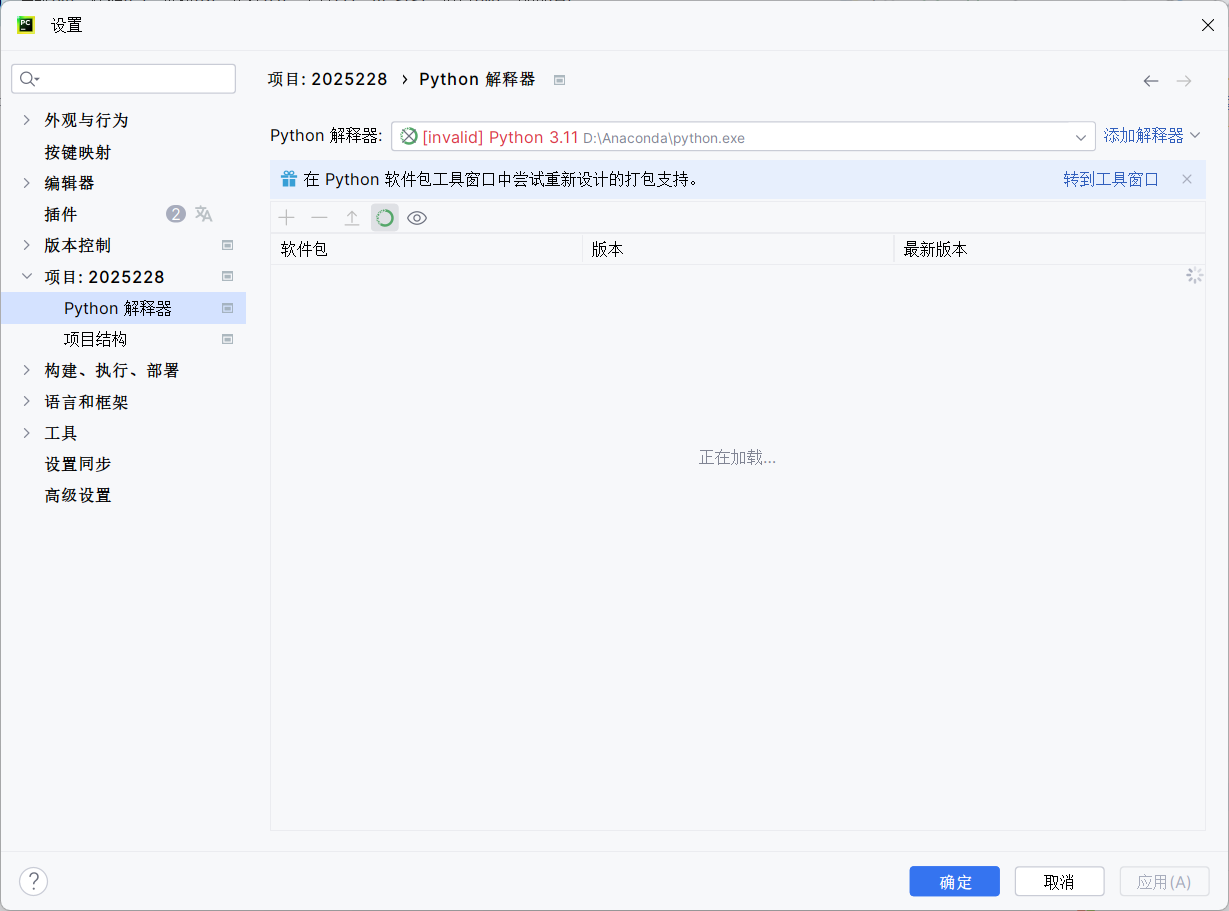Screen dimensions: 1229x911
Task: Click the settings search input field
Action: click(124, 79)
